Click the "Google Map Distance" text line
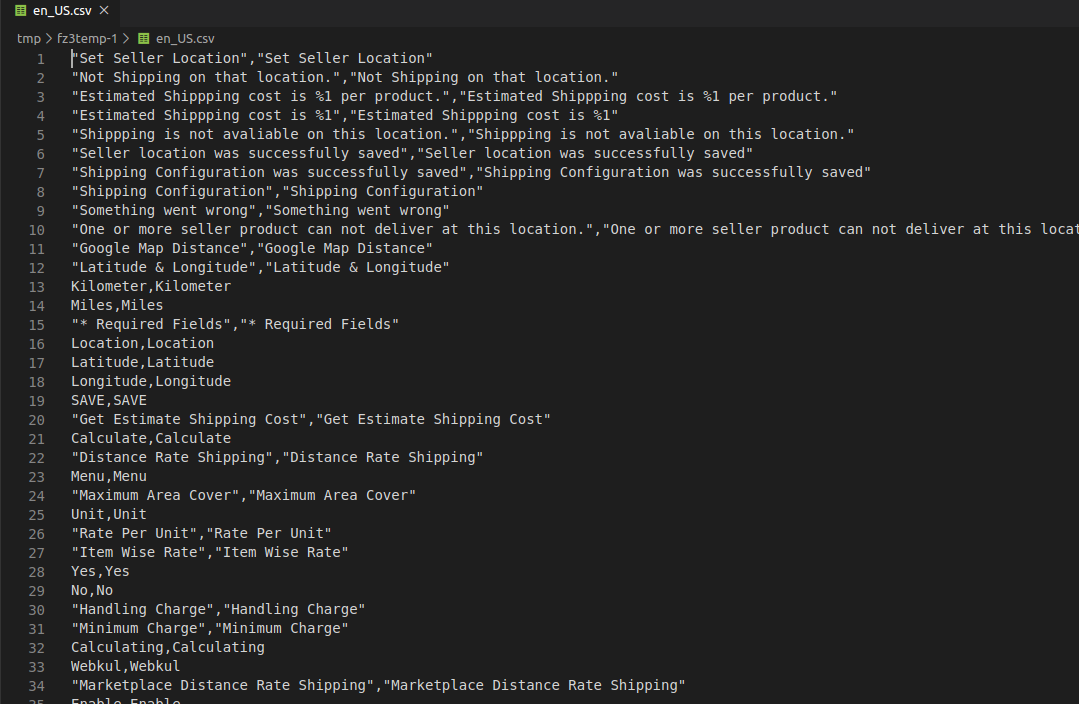Image resolution: width=1079 pixels, height=704 pixels. pos(251,248)
